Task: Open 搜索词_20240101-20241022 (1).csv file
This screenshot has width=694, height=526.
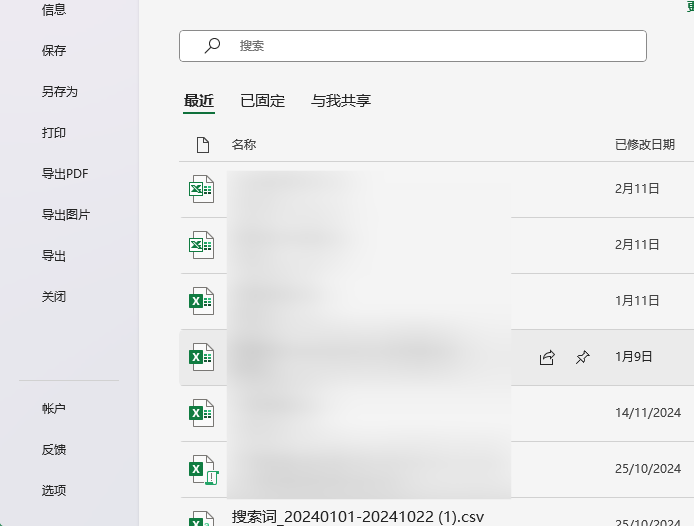Action: (358, 517)
